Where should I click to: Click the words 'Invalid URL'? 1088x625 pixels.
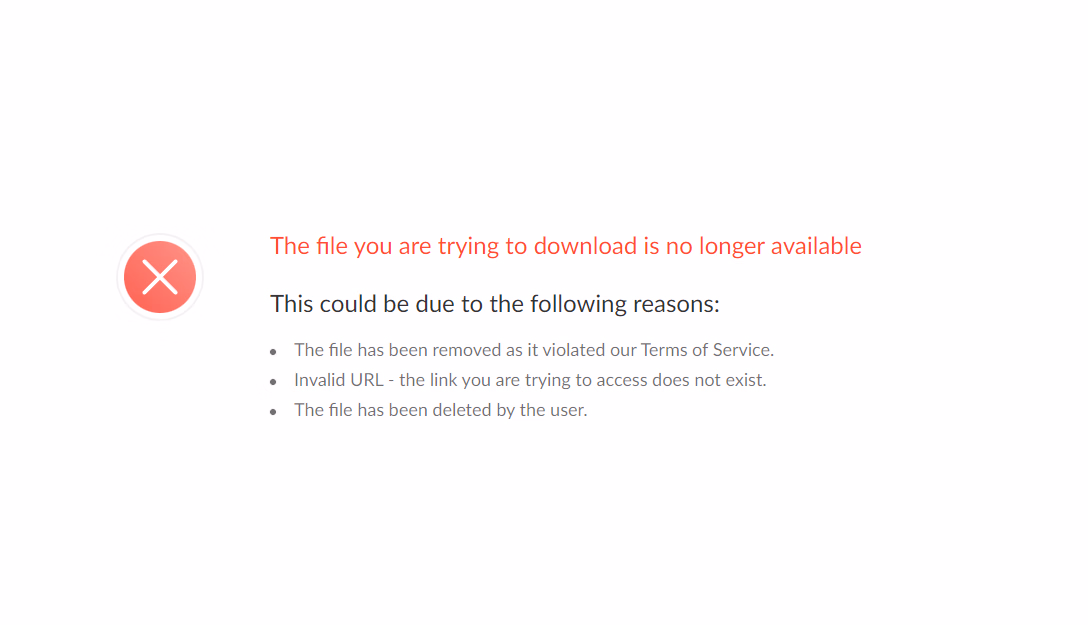339,380
